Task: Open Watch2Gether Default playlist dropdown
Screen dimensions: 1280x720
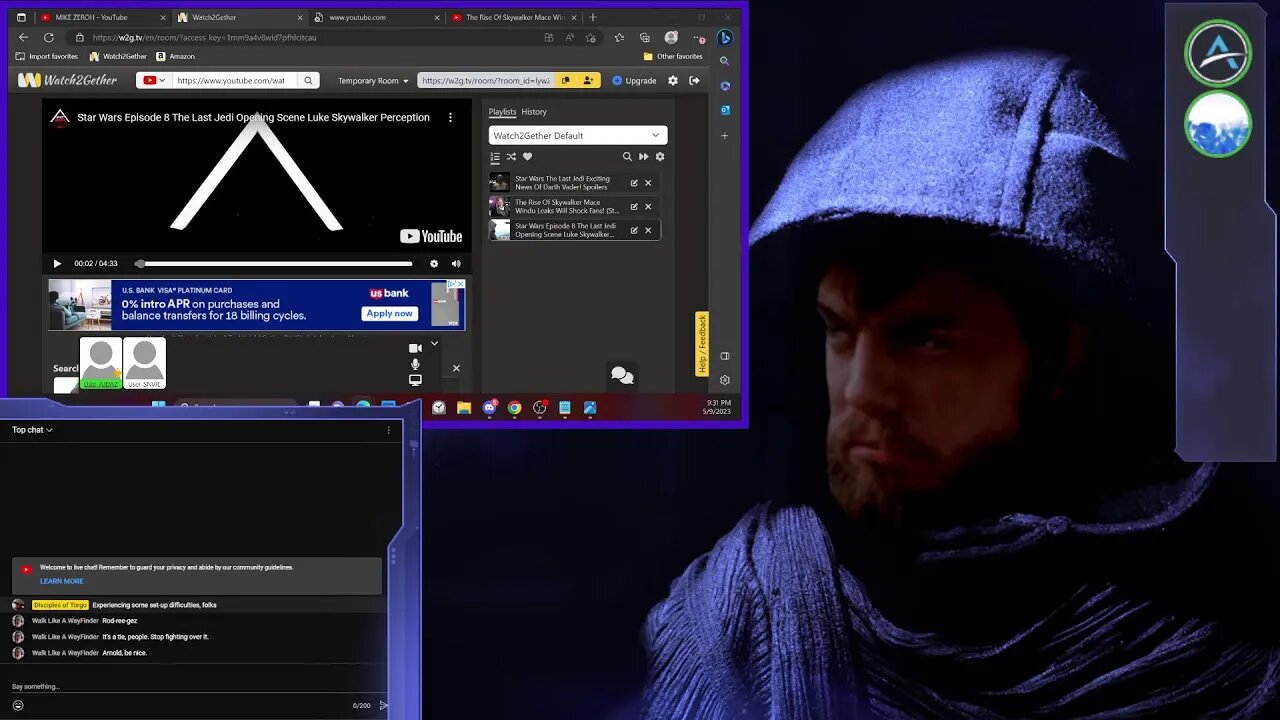Action: click(578, 136)
